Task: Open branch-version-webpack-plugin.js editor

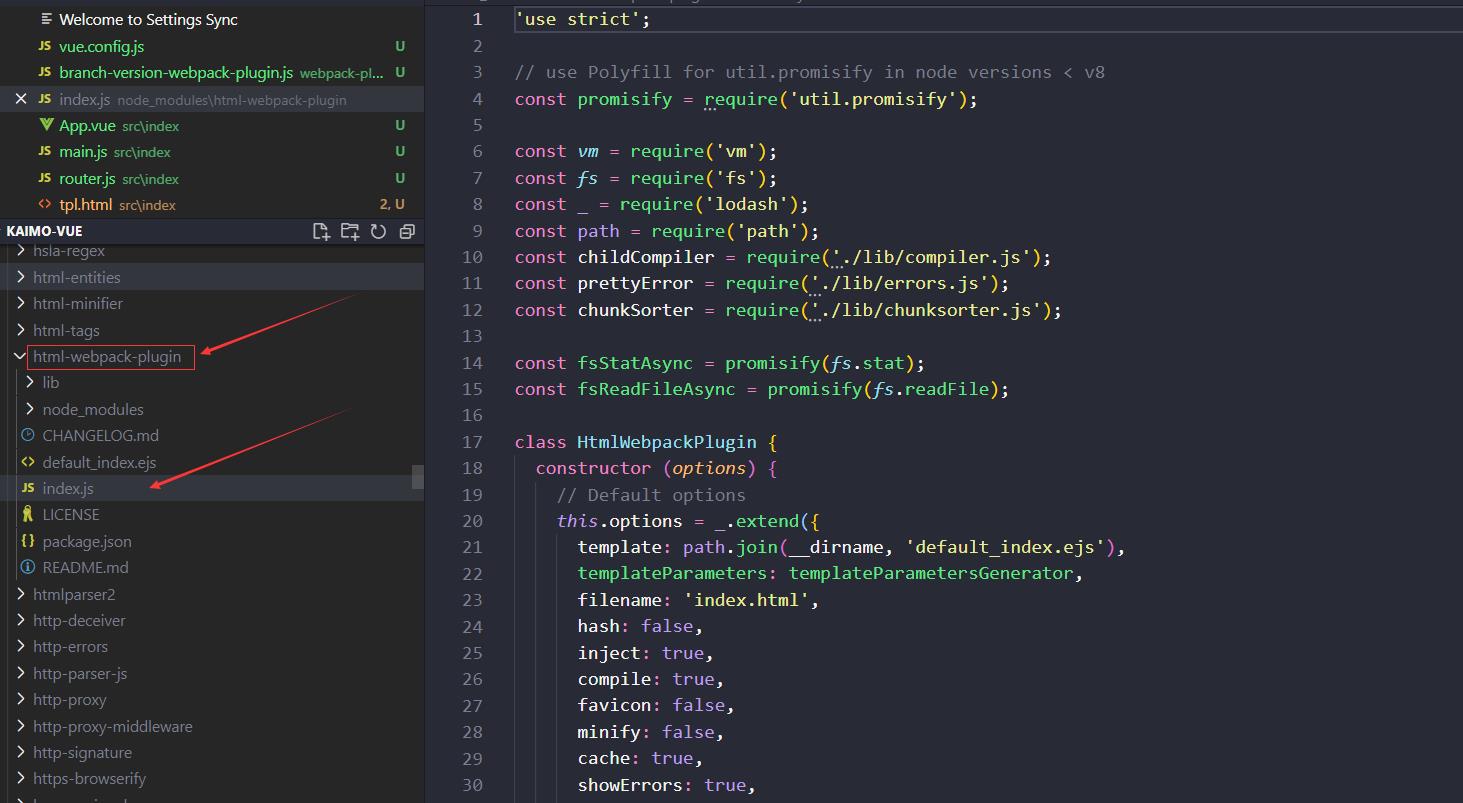Action: (176, 73)
